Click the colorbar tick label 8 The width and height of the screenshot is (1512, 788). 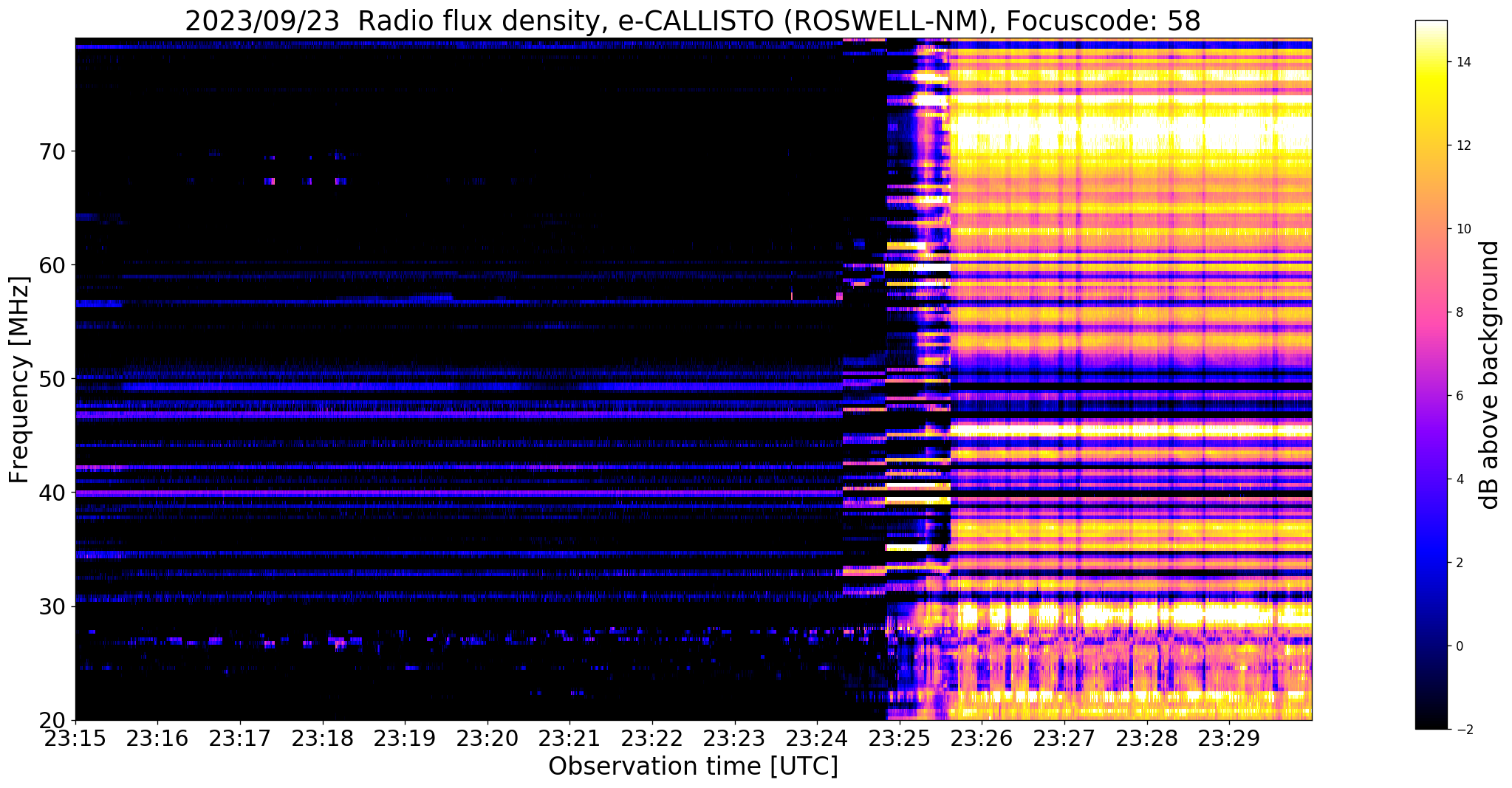tap(1459, 312)
